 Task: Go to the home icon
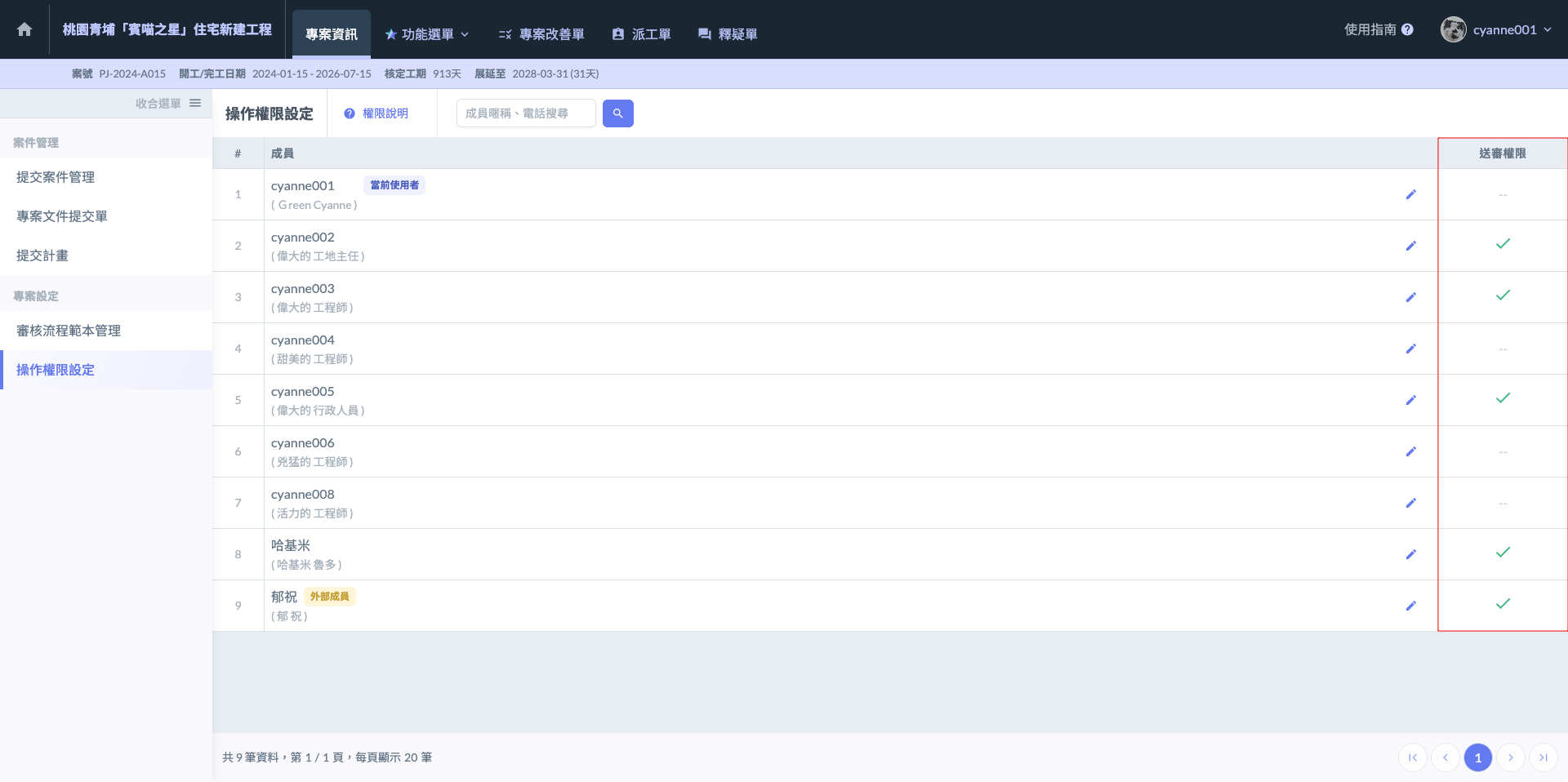pos(24,29)
